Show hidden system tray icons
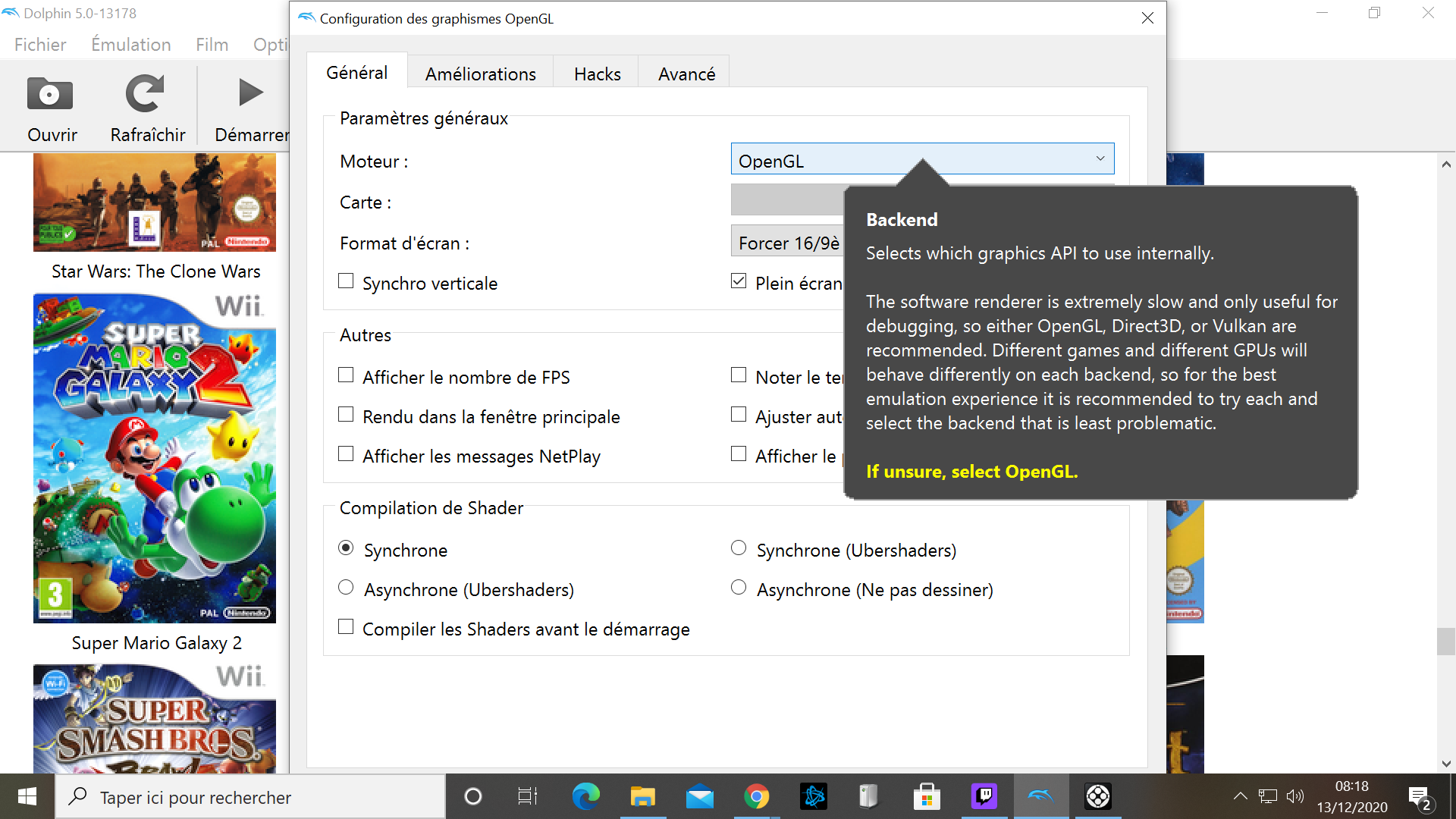 pyautogui.click(x=1240, y=796)
